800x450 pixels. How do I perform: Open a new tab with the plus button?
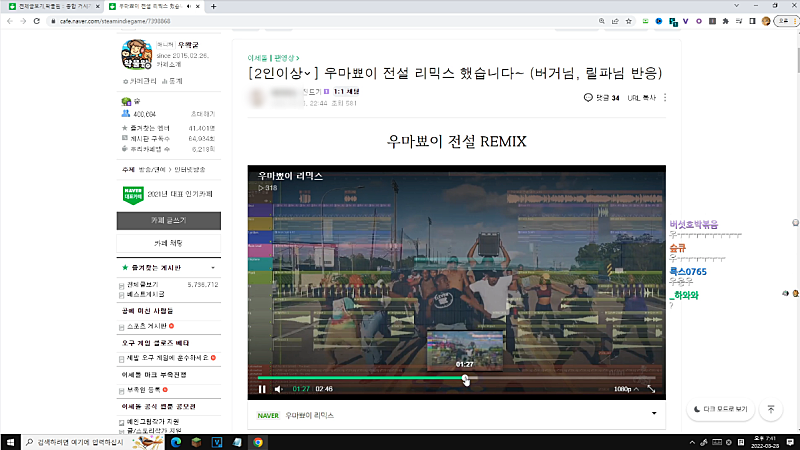click(x=213, y=6)
